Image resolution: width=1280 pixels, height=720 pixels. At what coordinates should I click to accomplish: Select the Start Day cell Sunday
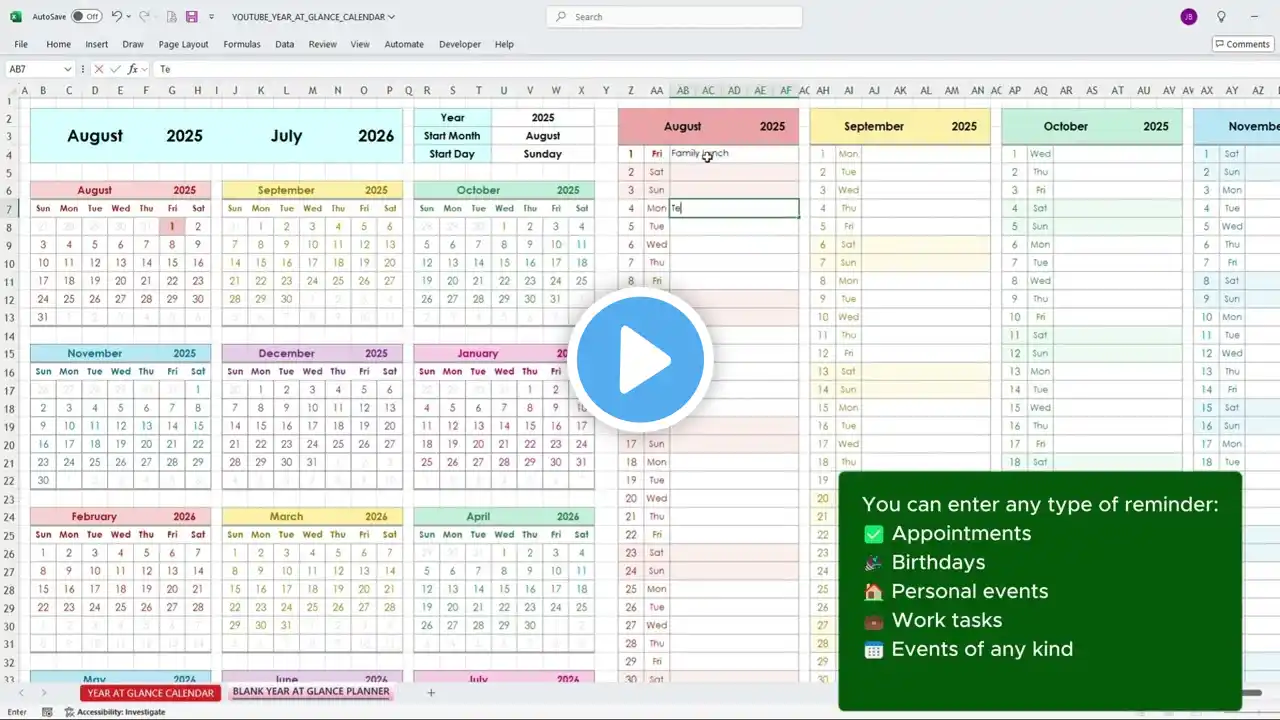coord(543,154)
